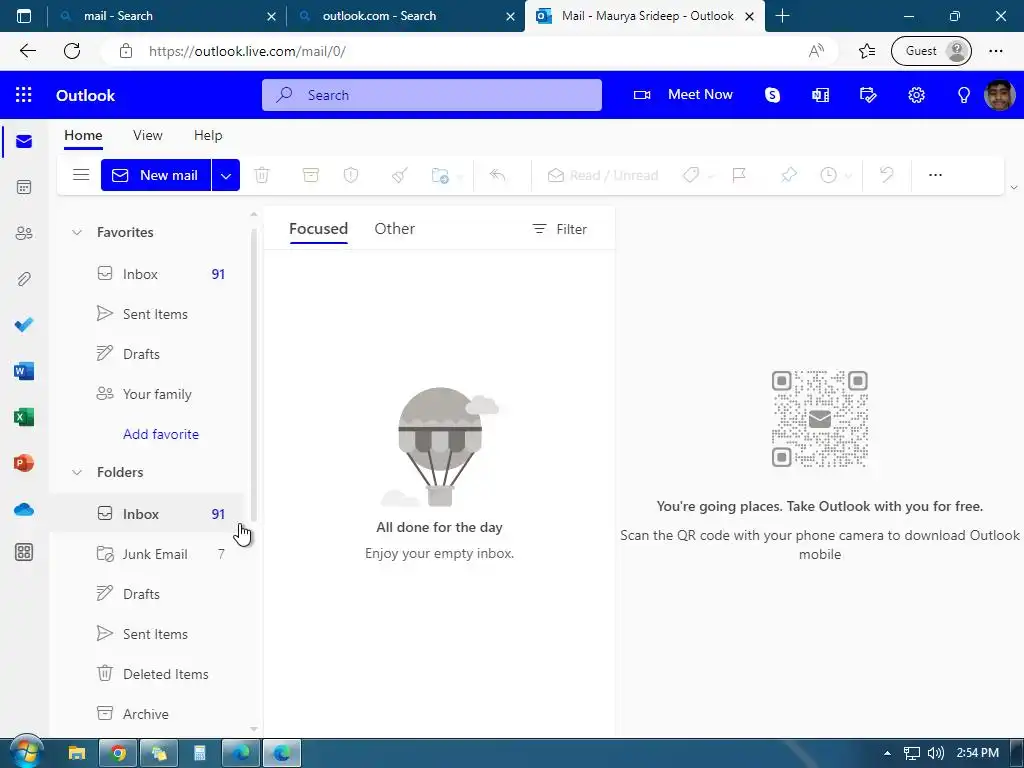This screenshot has height=768, width=1024.
Task: Open the Files paperclip icon in left rail
Action: point(24,279)
